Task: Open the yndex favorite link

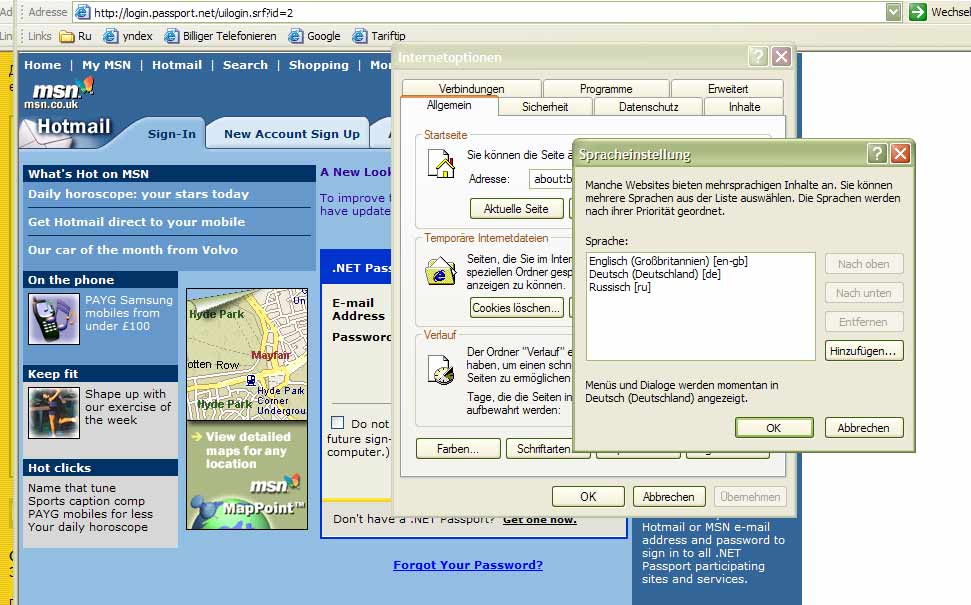Action: pos(128,36)
